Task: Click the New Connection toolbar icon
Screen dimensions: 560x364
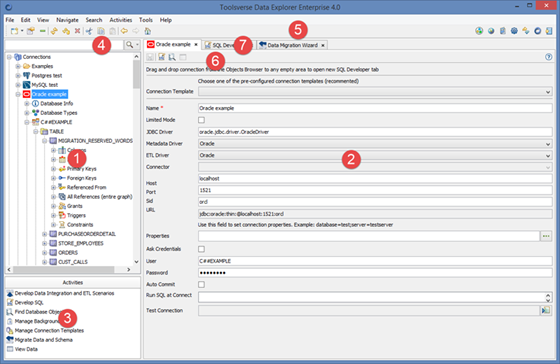Action: click(x=14, y=31)
